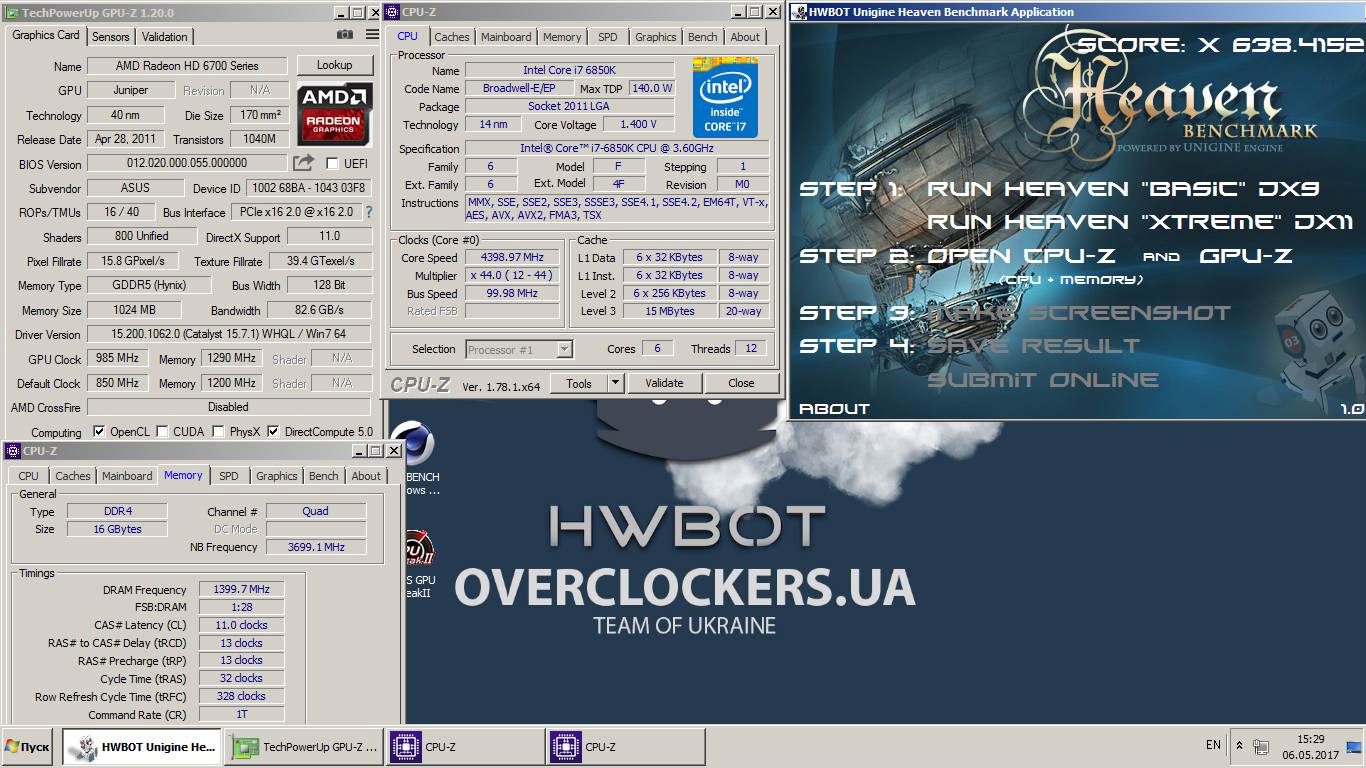
Task: Toggle the OpenCL checkbox
Action: (99, 432)
